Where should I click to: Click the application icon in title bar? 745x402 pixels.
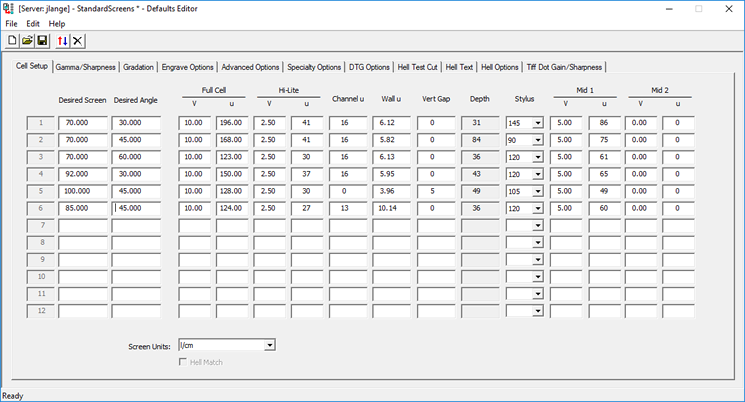[x=9, y=8]
